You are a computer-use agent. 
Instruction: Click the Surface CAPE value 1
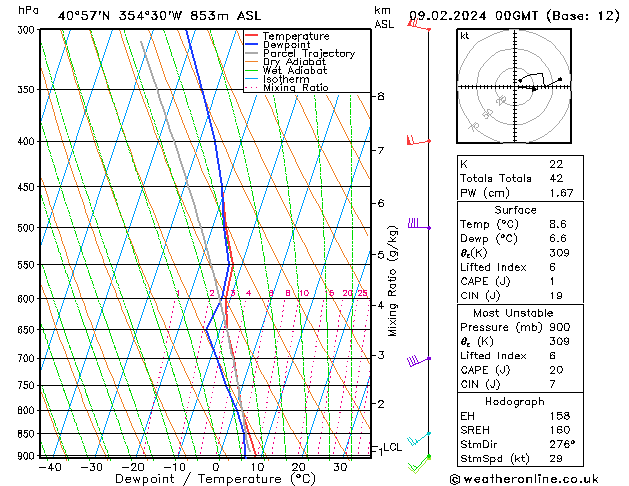[x=552, y=281]
